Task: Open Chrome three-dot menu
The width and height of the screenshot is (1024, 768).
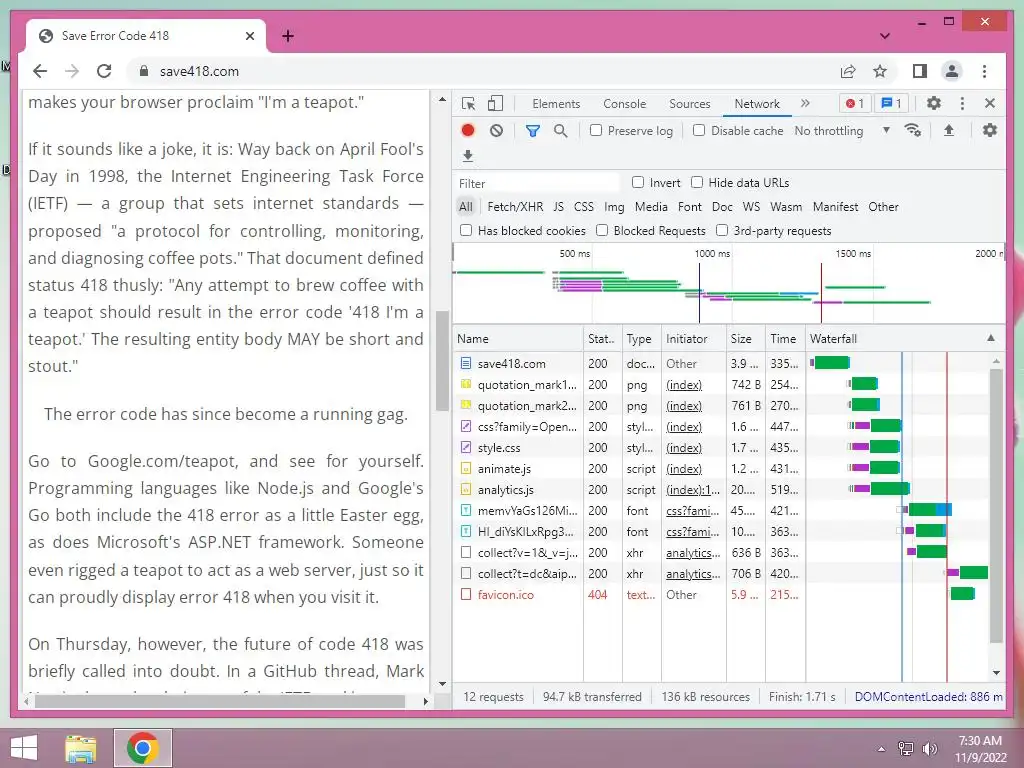Action: click(984, 71)
